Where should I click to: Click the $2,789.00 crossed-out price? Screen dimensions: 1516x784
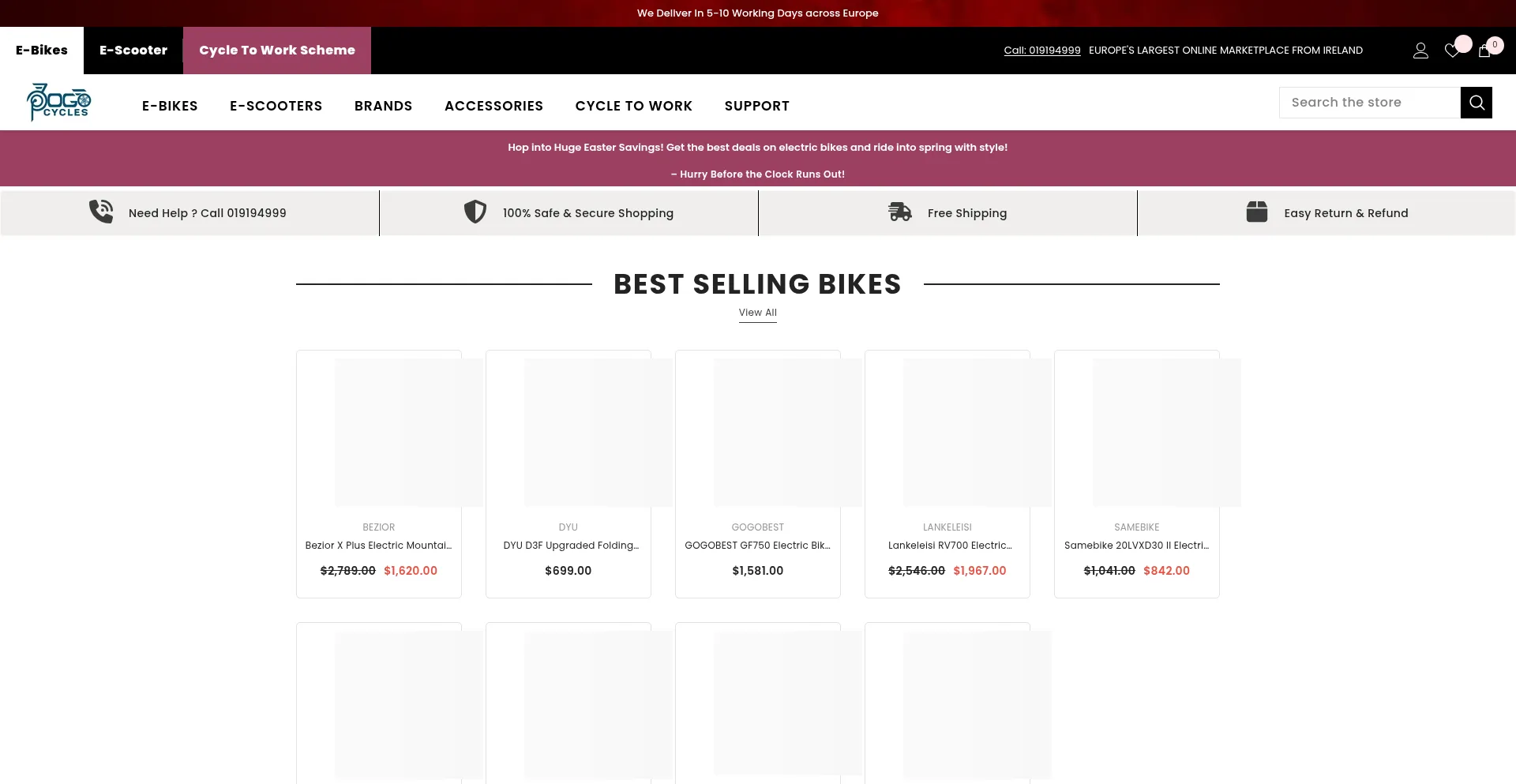[x=348, y=571]
